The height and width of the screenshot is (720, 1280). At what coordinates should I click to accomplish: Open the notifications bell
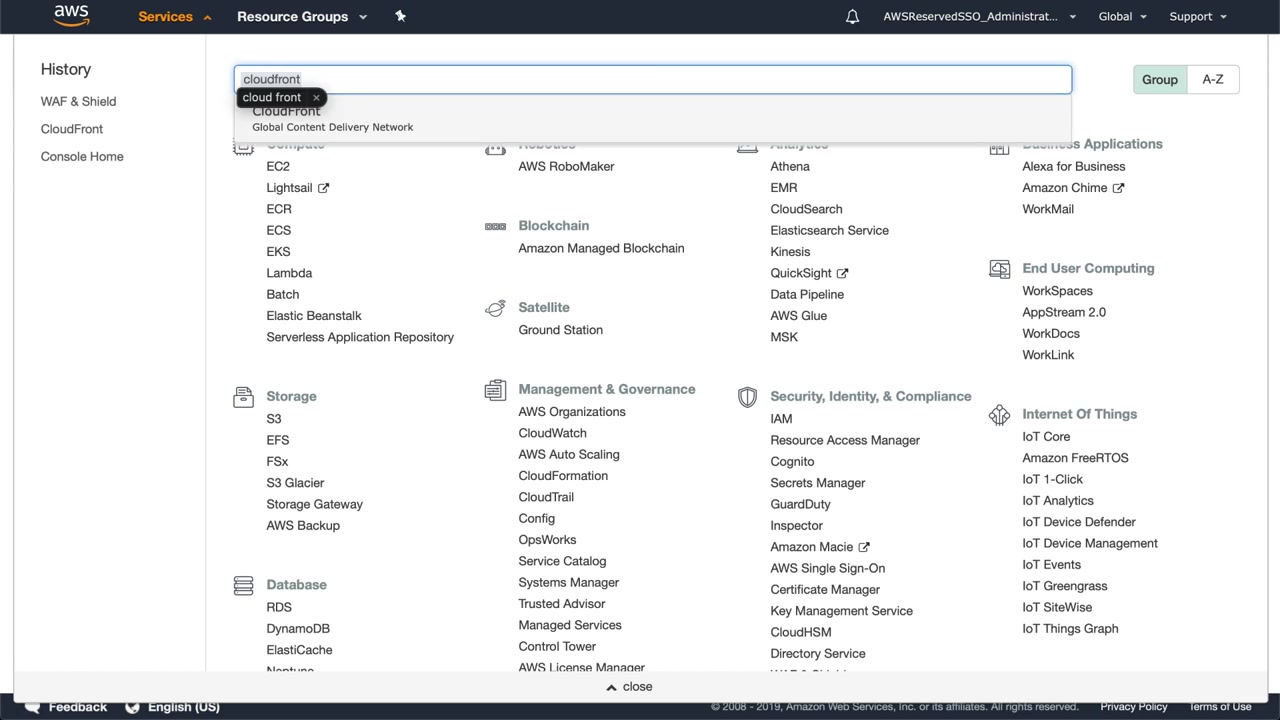click(x=852, y=17)
